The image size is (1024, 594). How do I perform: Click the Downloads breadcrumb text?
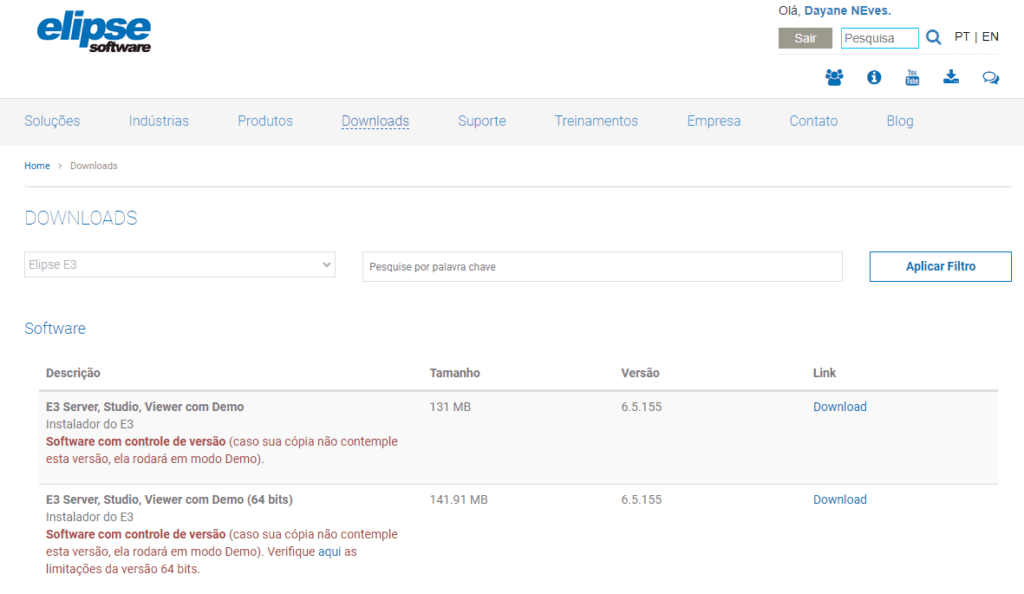94,166
